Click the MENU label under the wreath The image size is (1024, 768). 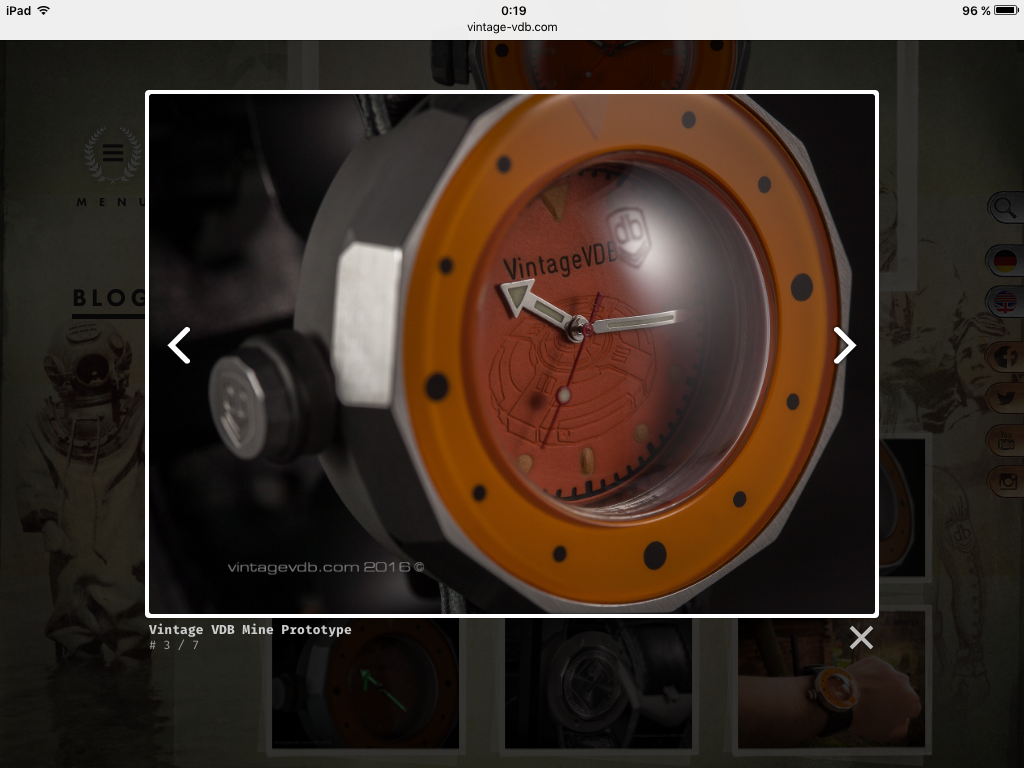point(111,202)
